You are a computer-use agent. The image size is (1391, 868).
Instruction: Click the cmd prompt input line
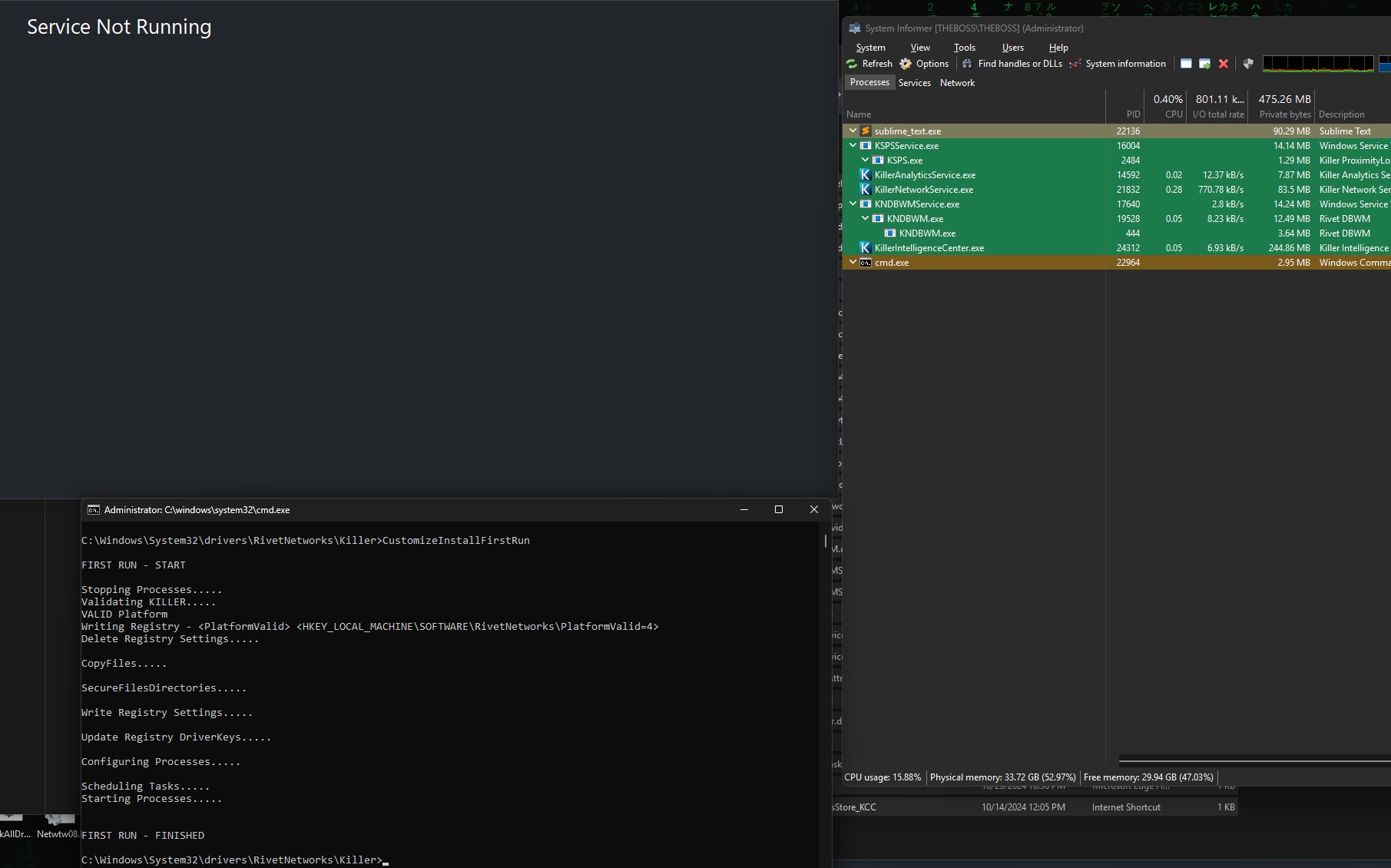point(234,860)
